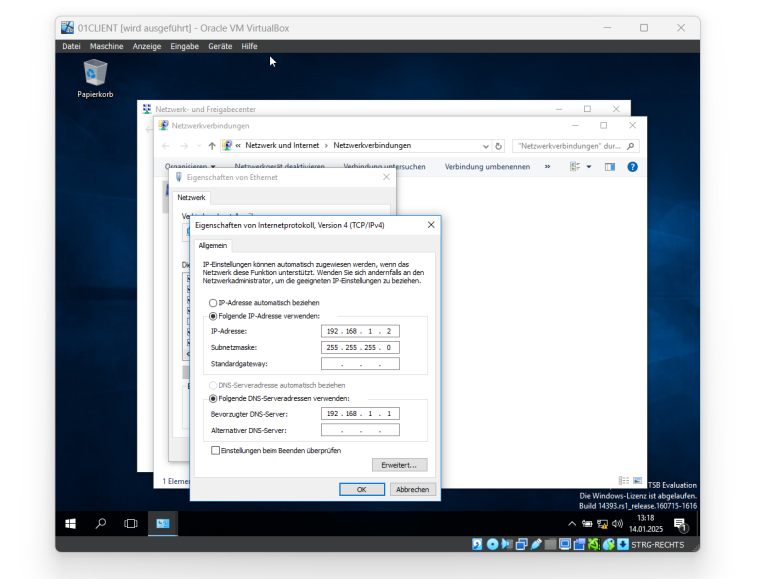
Task: Click the tray volume speaker icon
Action: (617, 524)
